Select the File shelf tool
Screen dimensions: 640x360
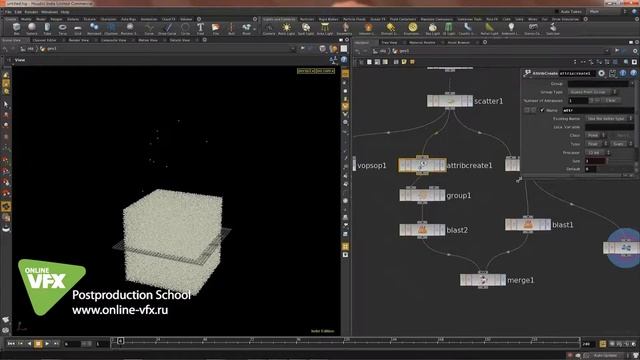[x=216, y=29]
